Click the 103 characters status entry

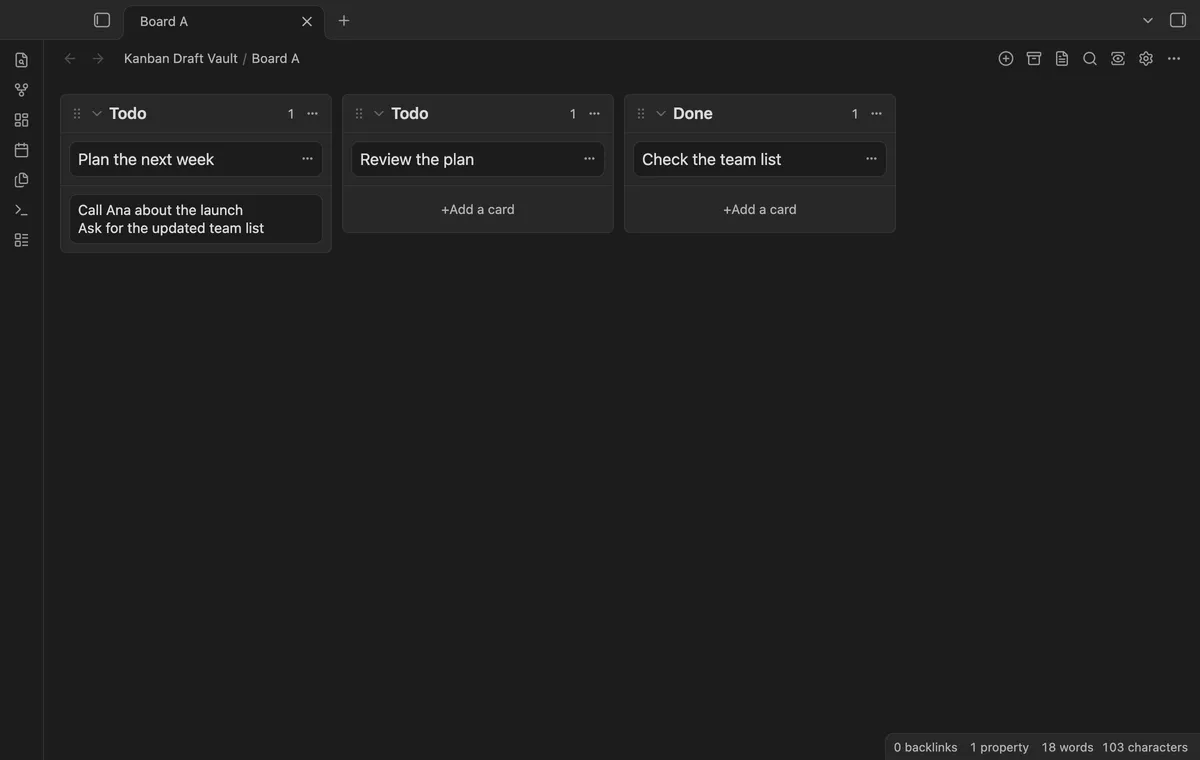[x=1145, y=747]
